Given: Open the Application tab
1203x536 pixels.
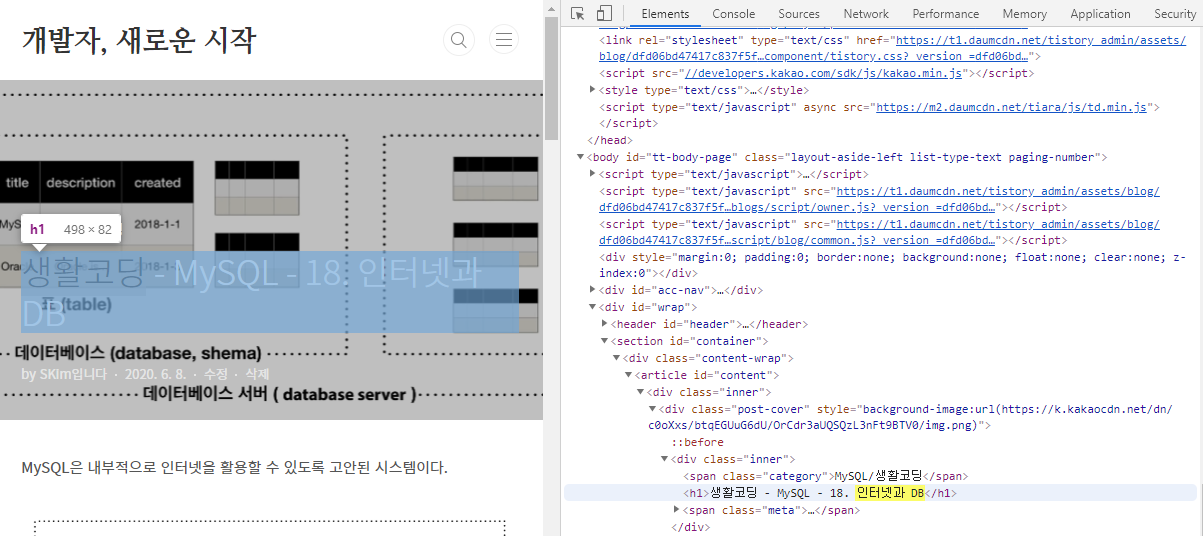Looking at the screenshot, I should click(x=1100, y=14).
